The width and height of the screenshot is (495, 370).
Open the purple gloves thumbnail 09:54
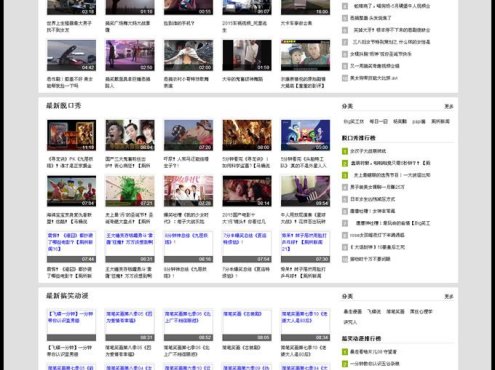pos(305,191)
